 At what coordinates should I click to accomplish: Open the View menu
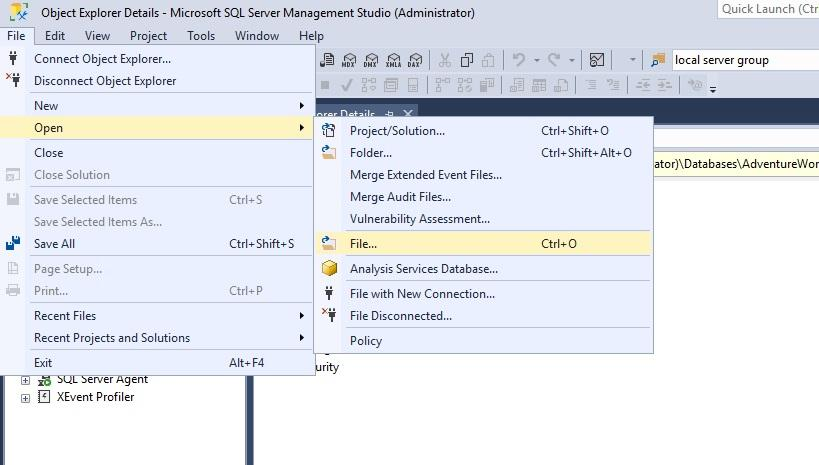pos(97,36)
